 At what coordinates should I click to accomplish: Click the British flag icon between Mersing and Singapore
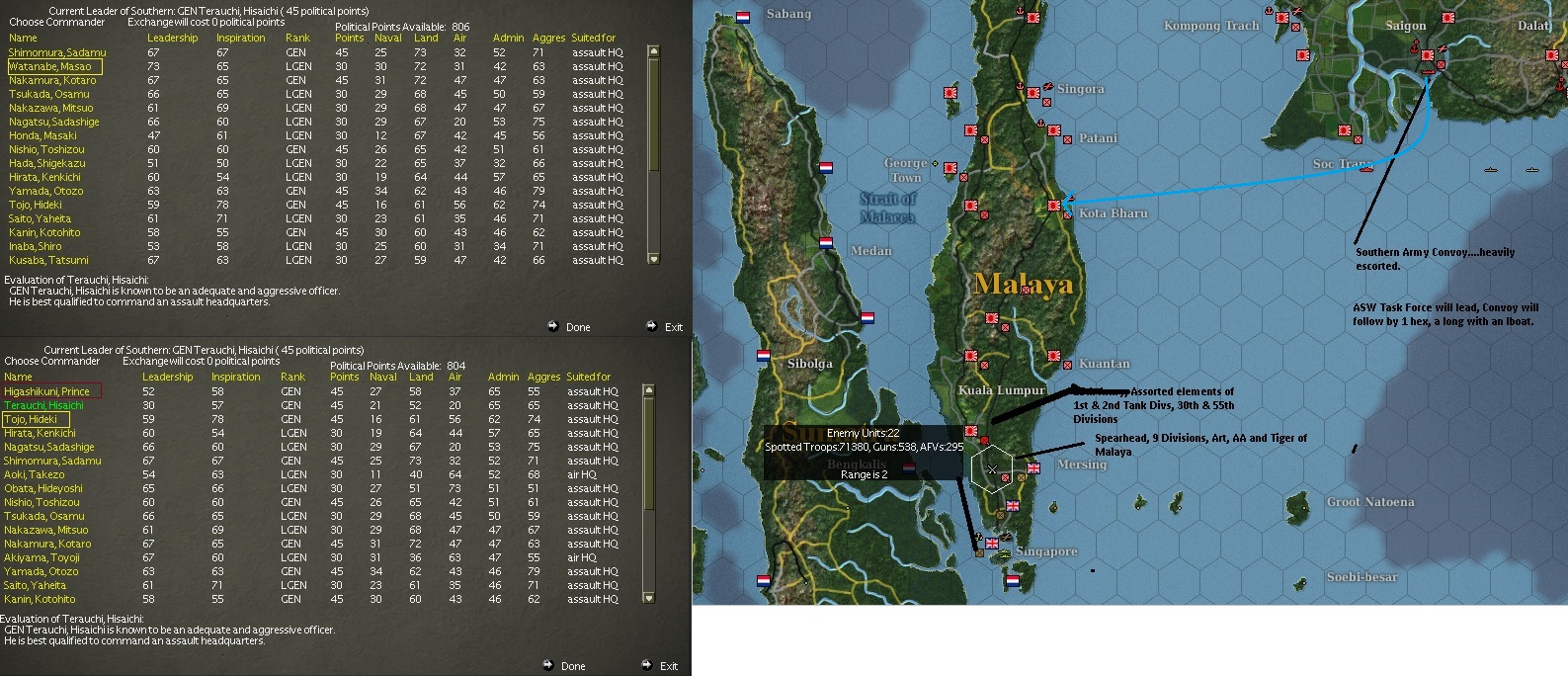point(1013,506)
